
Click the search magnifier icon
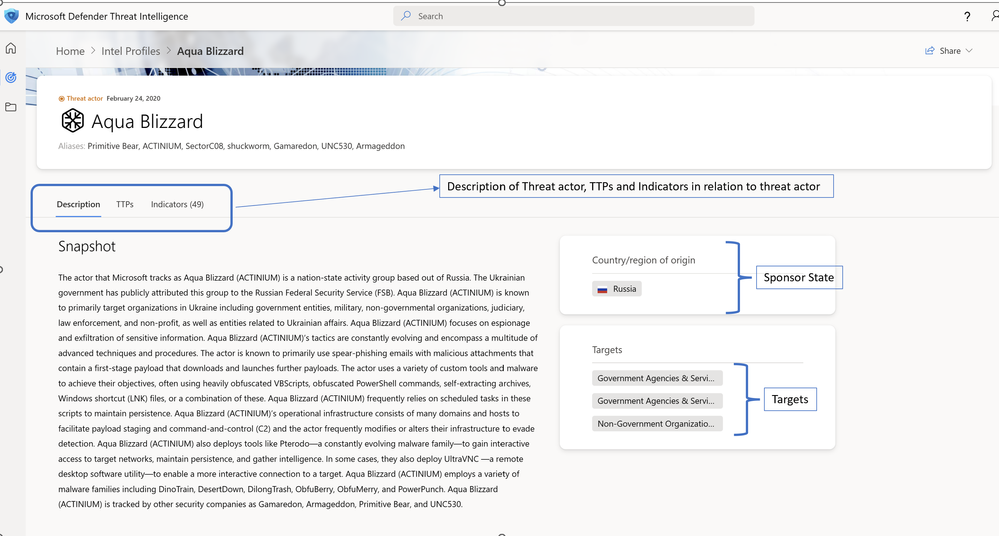(406, 16)
